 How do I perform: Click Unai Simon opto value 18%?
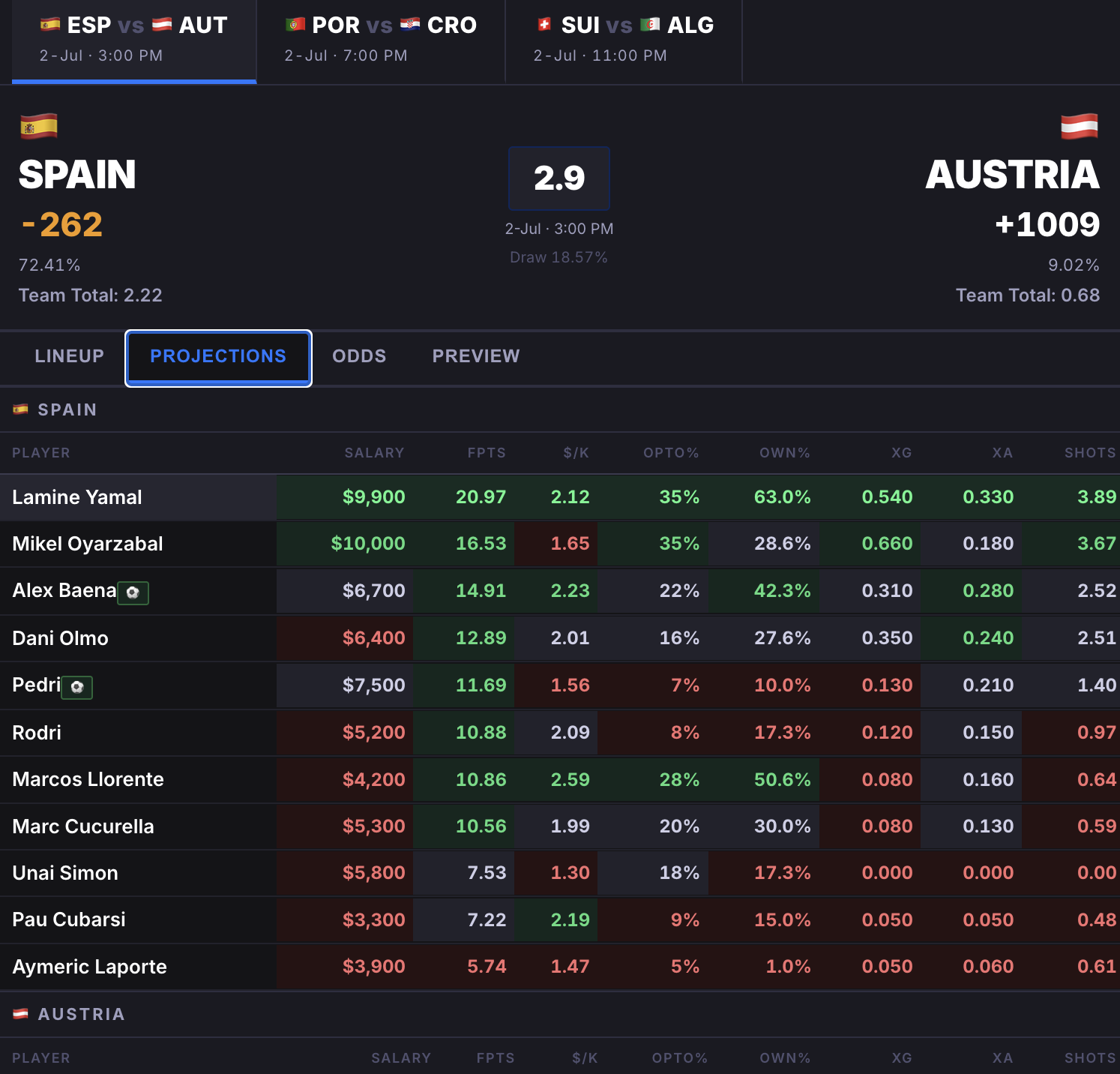click(679, 873)
